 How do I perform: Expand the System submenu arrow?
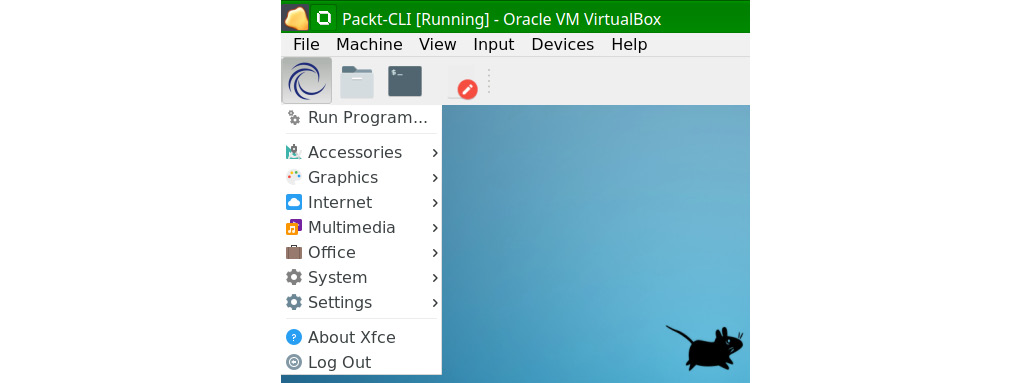pos(435,278)
